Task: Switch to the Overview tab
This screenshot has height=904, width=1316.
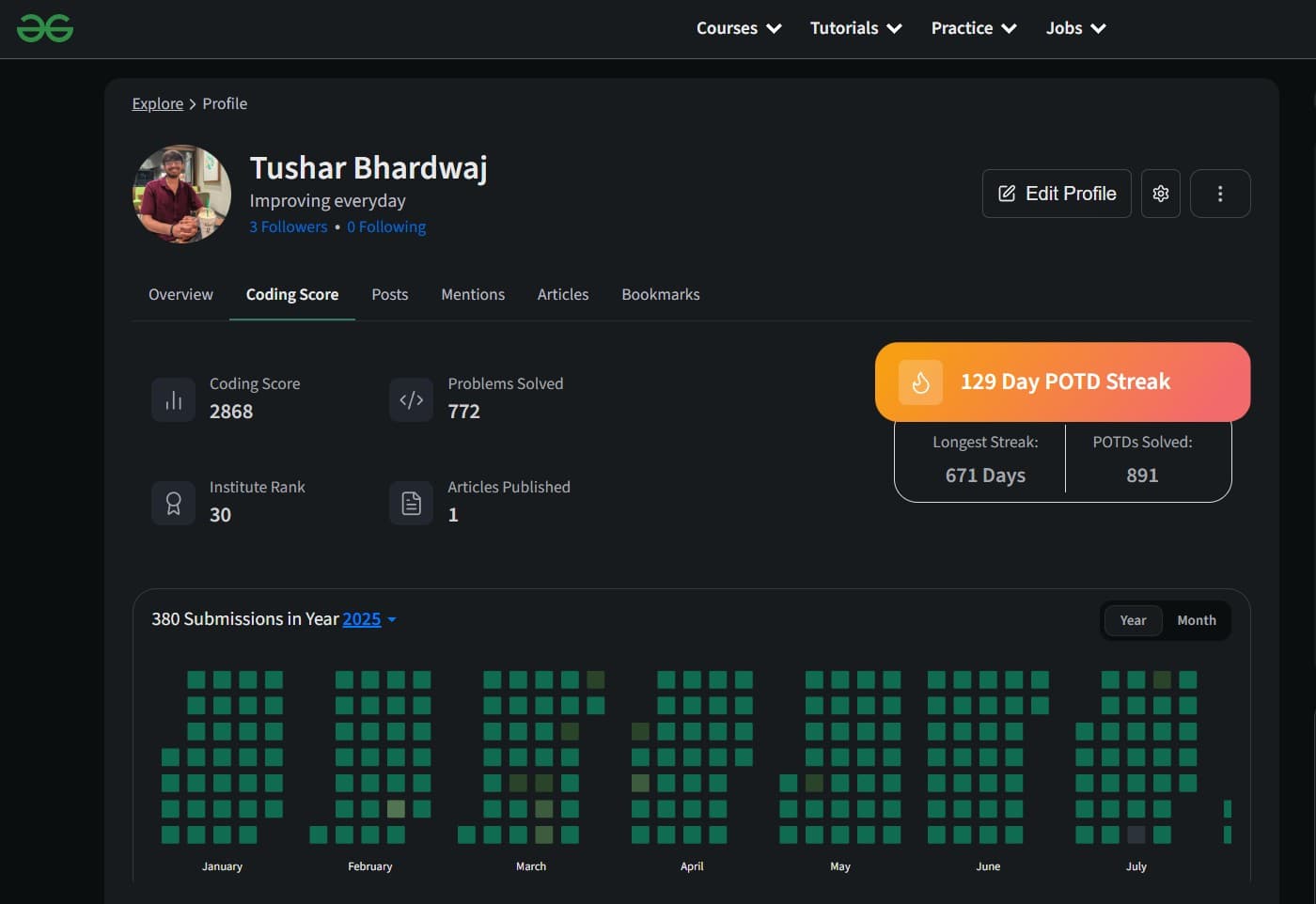Action: click(x=180, y=294)
